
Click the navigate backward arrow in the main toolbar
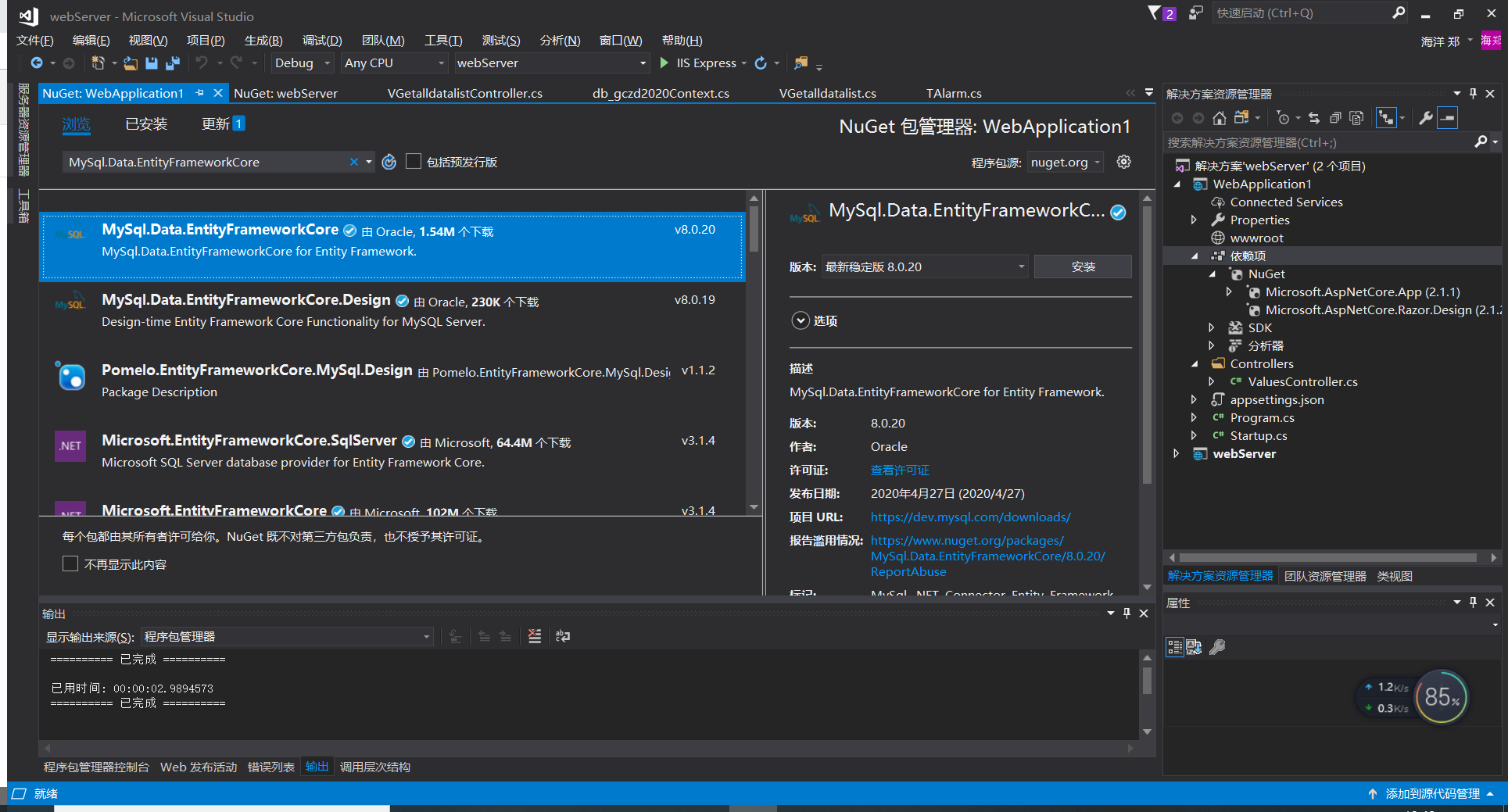pos(37,63)
